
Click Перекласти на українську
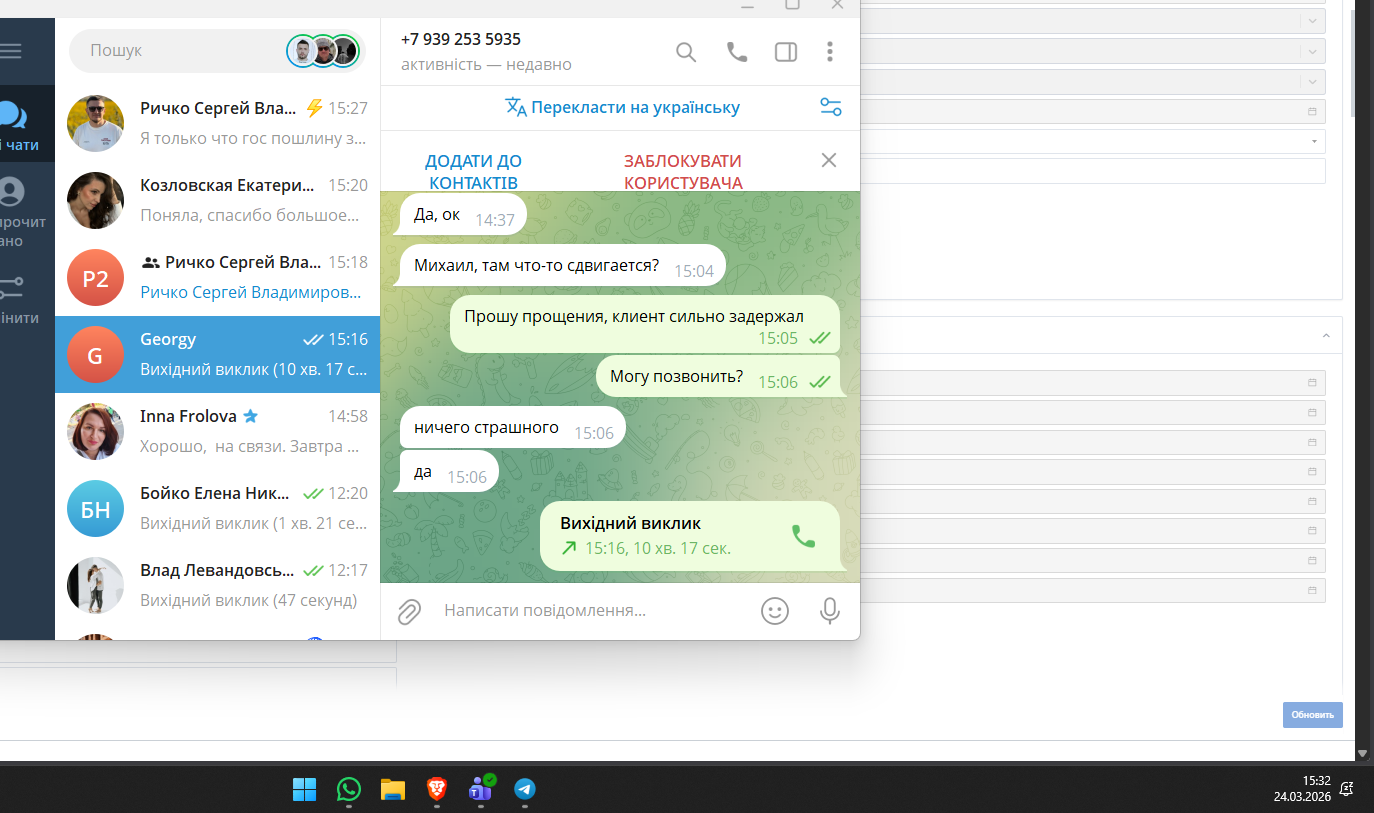(636, 107)
